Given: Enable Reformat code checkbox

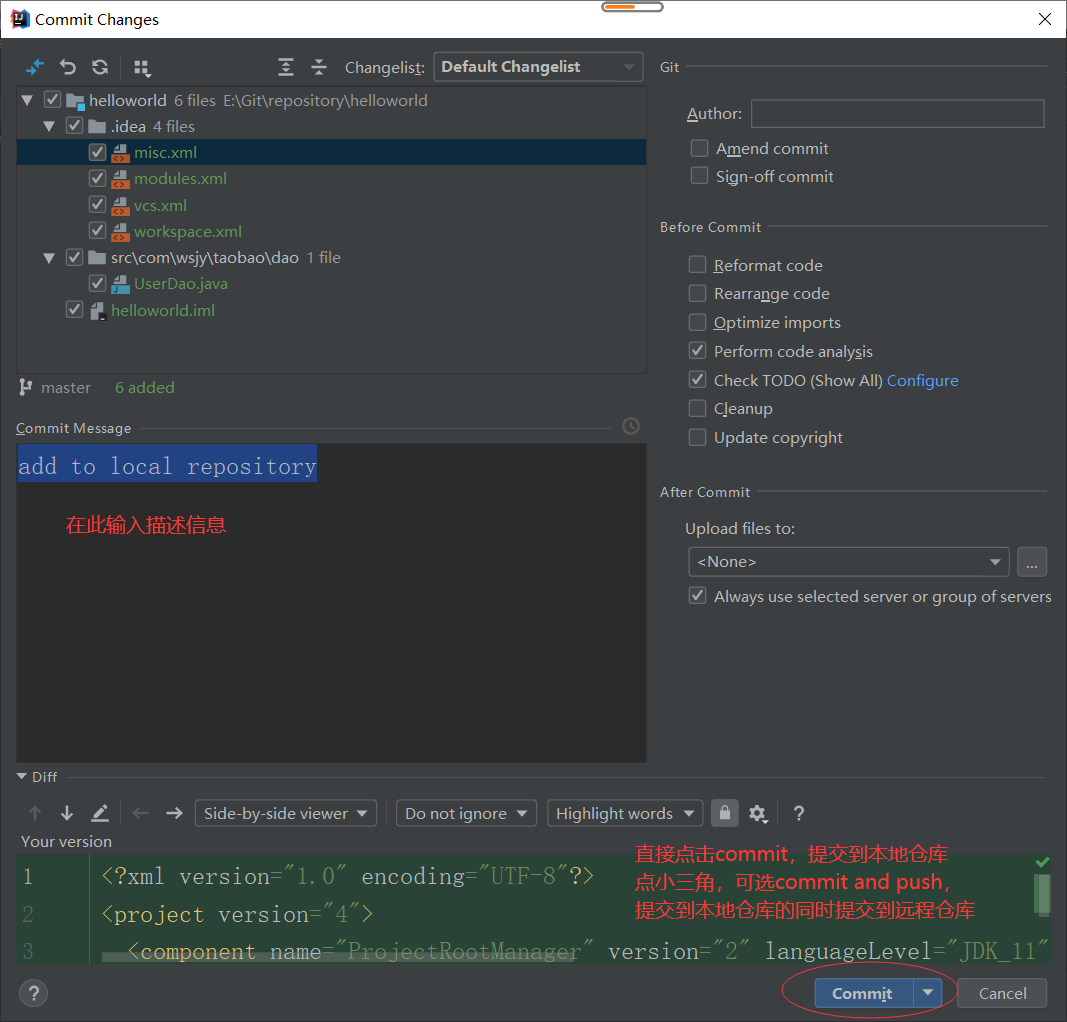Looking at the screenshot, I should pos(697,264).
